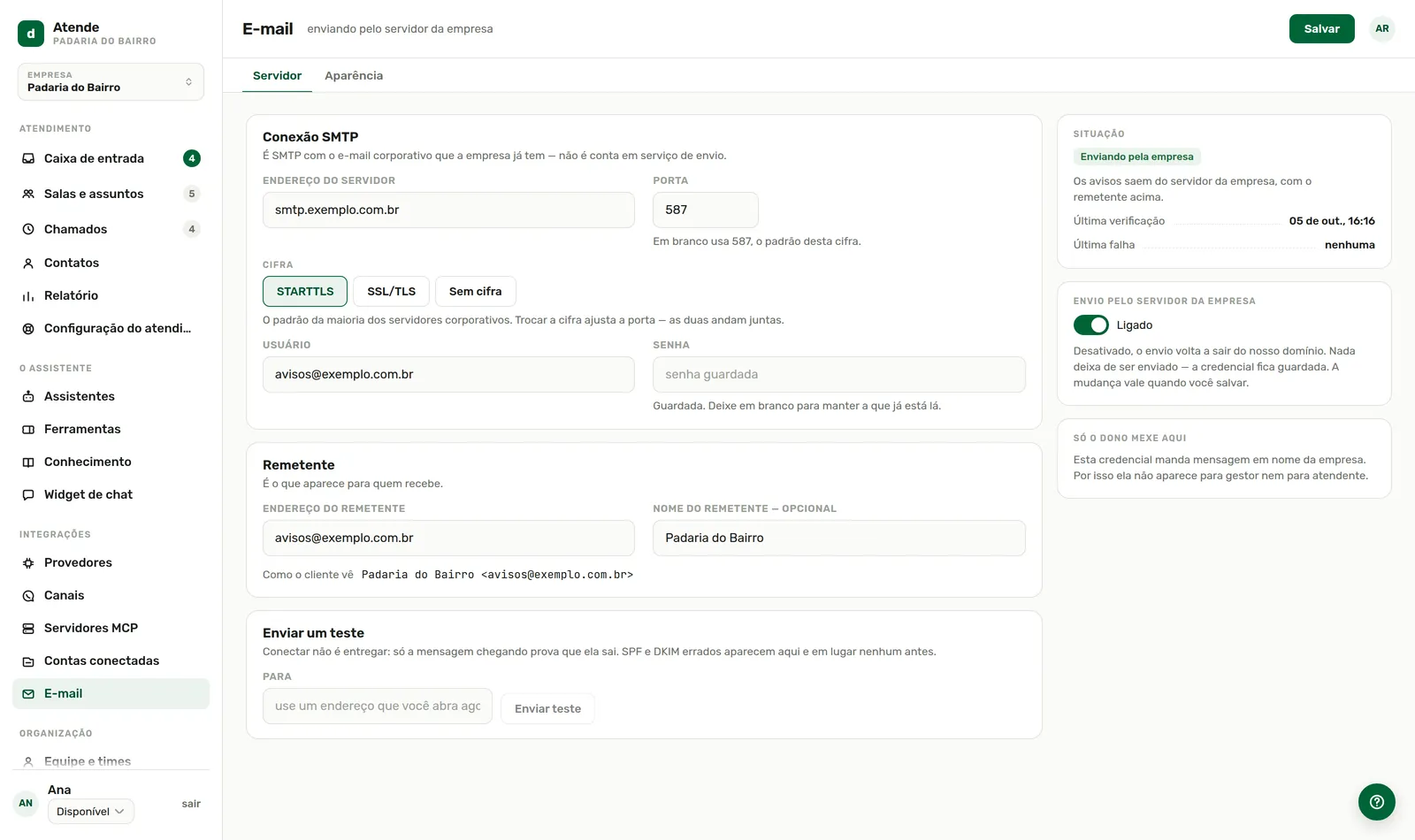Open the help question-mark button

click(x=1377, y=802)
